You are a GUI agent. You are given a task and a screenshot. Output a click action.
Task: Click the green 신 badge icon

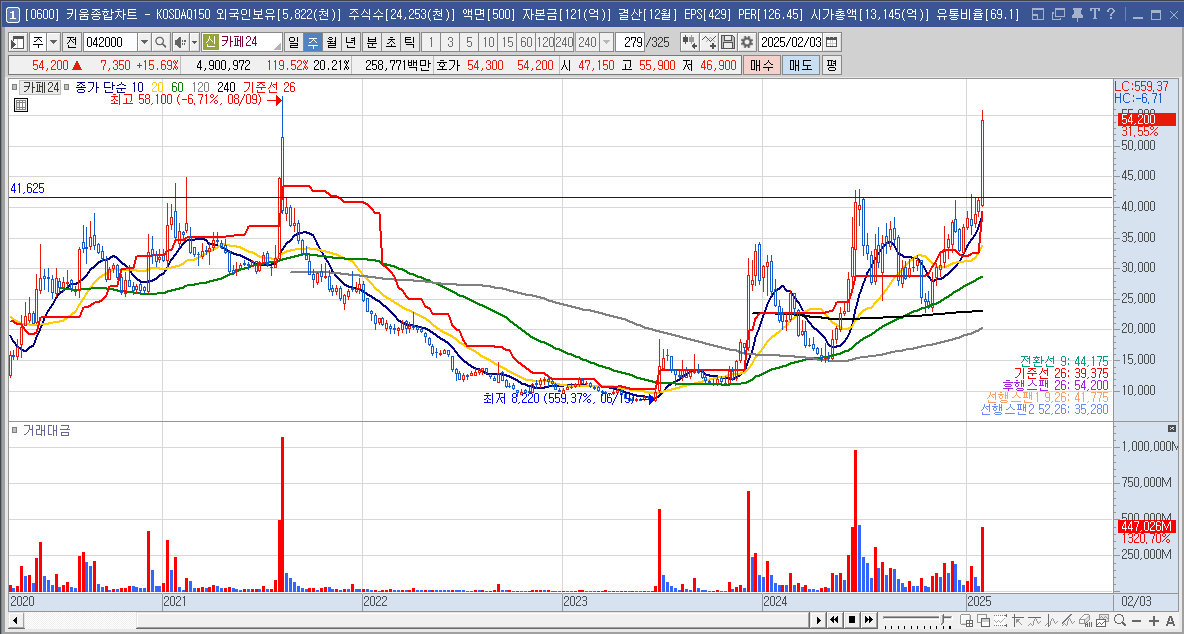(211, 42)
